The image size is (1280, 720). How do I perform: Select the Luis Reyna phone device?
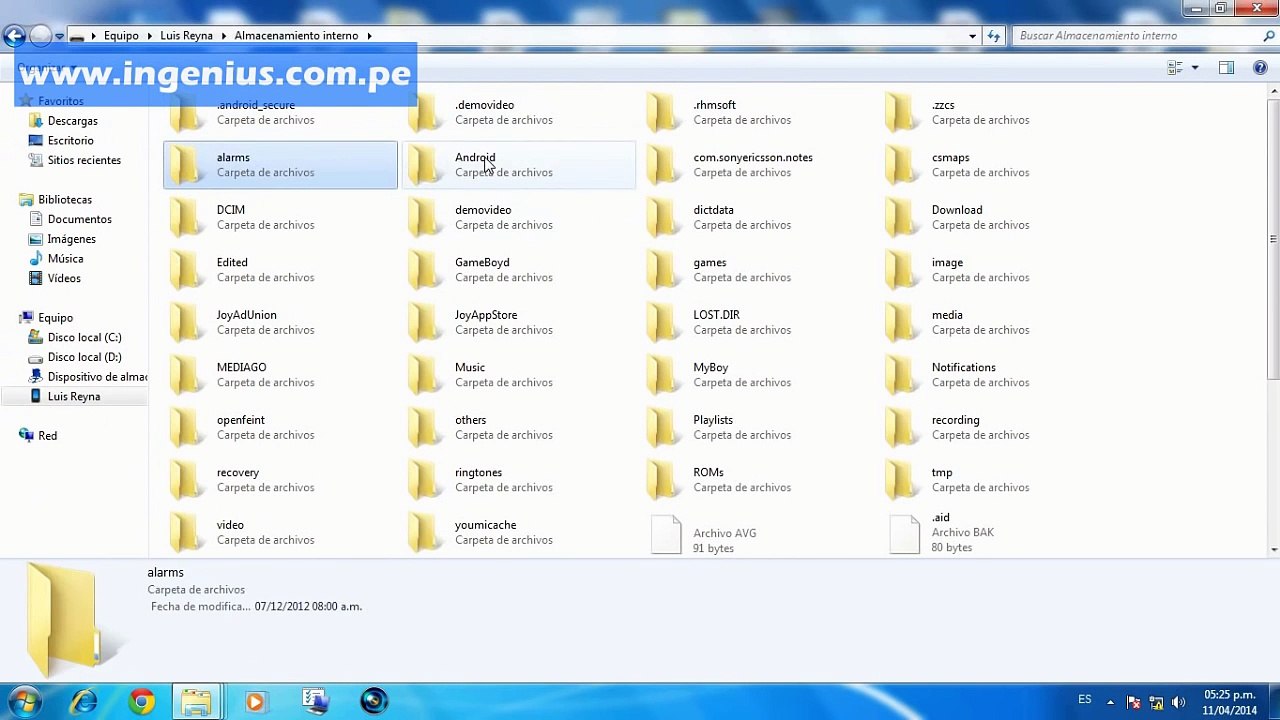point(74,397)
